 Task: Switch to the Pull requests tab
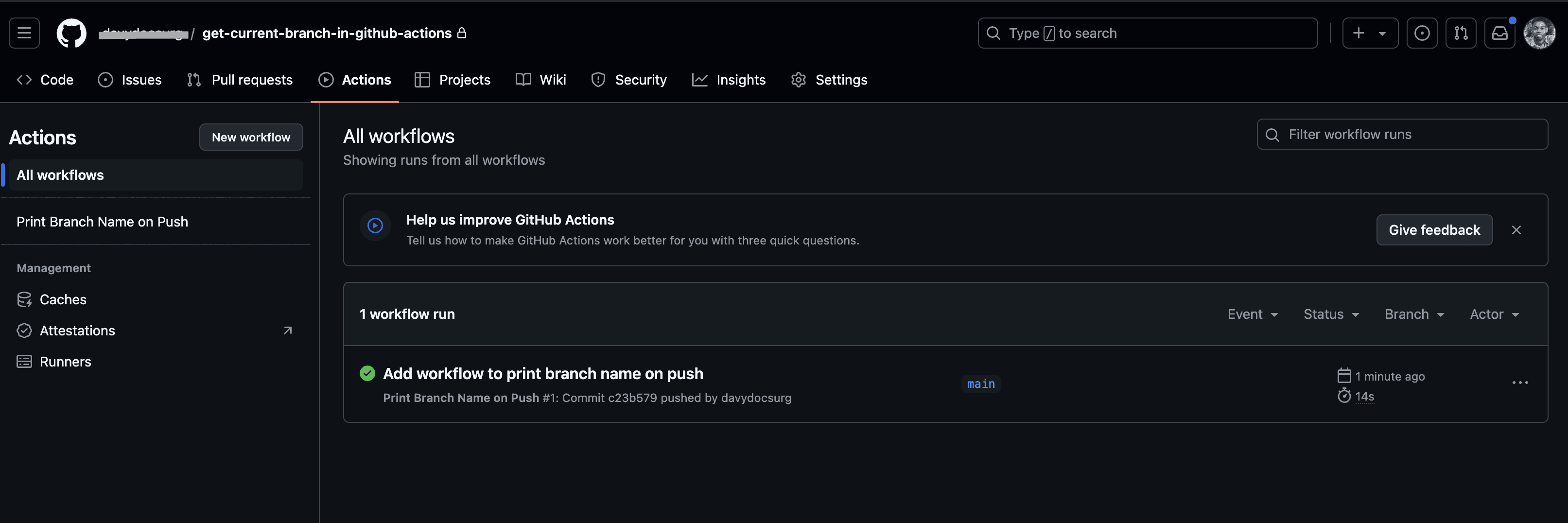(240, 80)
